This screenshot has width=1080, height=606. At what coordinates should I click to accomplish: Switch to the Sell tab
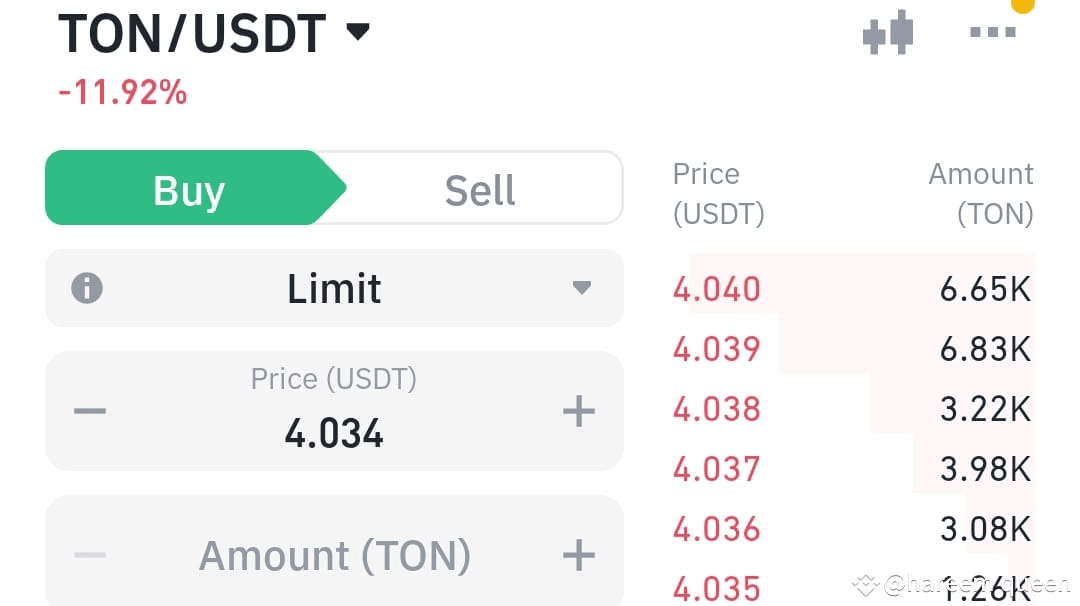coord(480,189)
